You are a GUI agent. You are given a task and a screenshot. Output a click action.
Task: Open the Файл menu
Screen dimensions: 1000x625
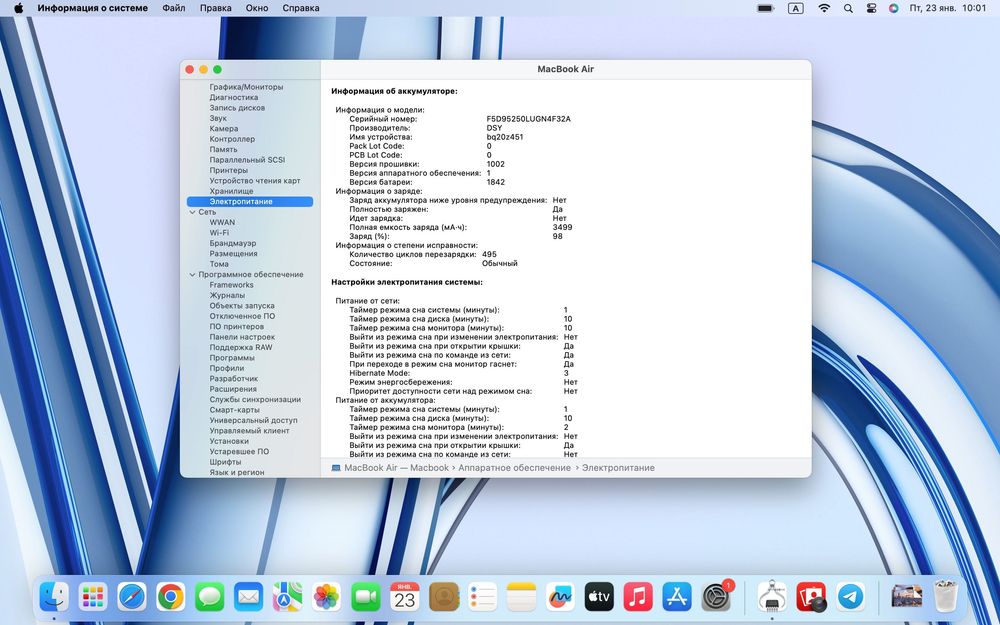pyautogui.click(x=173, y=8)
